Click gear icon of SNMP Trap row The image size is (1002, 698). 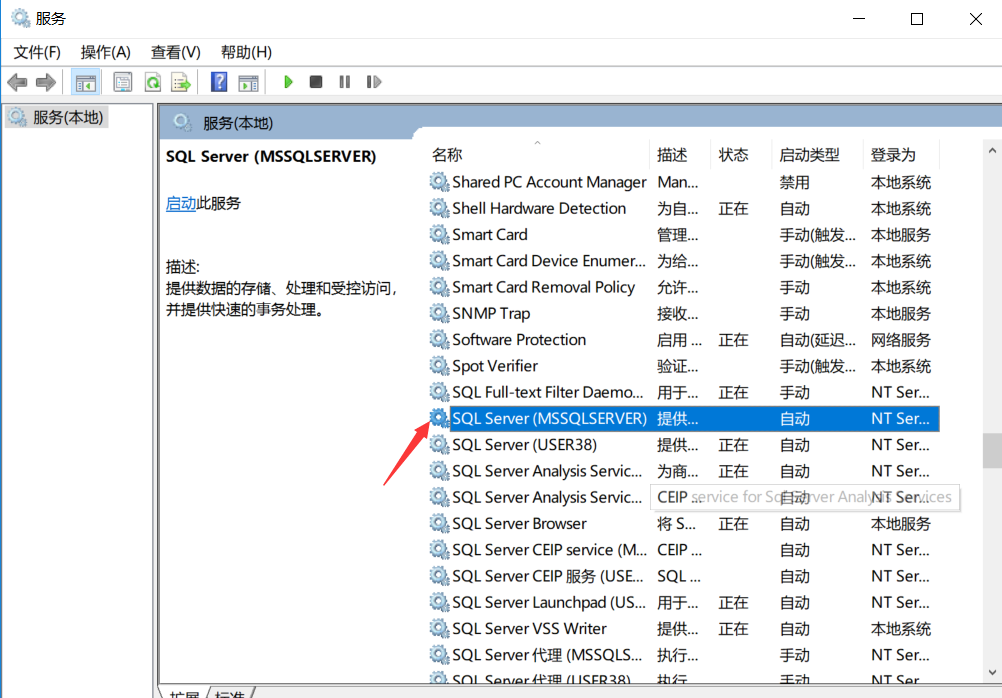(x=439, y=313)
